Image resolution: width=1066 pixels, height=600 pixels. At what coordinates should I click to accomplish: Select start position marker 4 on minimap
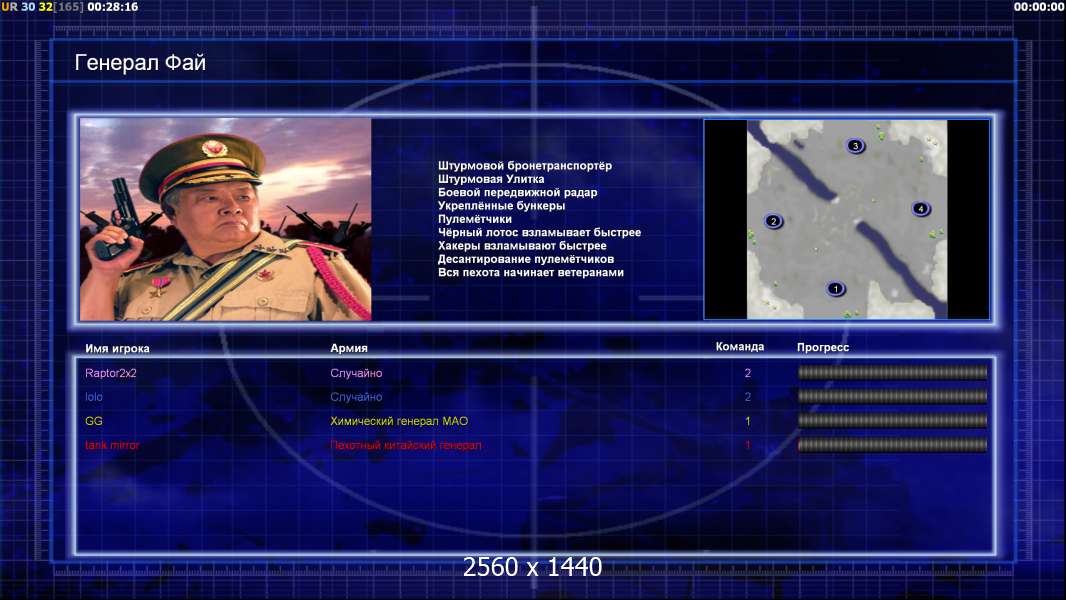click(921, 209)
